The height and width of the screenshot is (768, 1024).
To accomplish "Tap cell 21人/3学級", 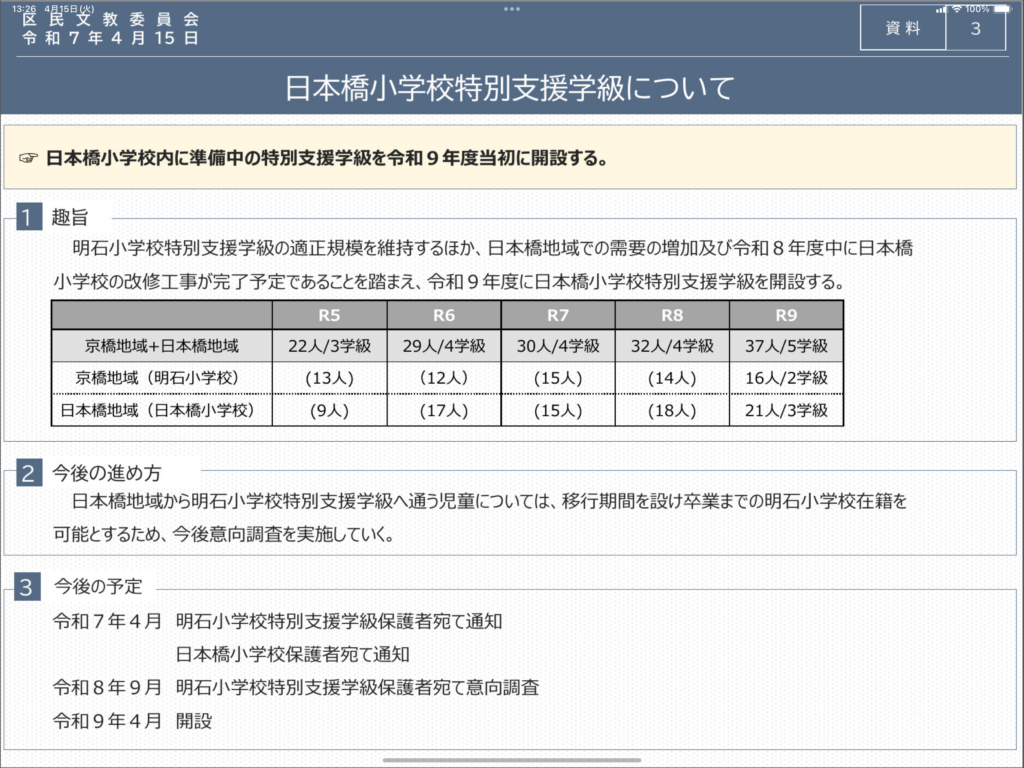I will pyautogui.click(x=786, y=410).
